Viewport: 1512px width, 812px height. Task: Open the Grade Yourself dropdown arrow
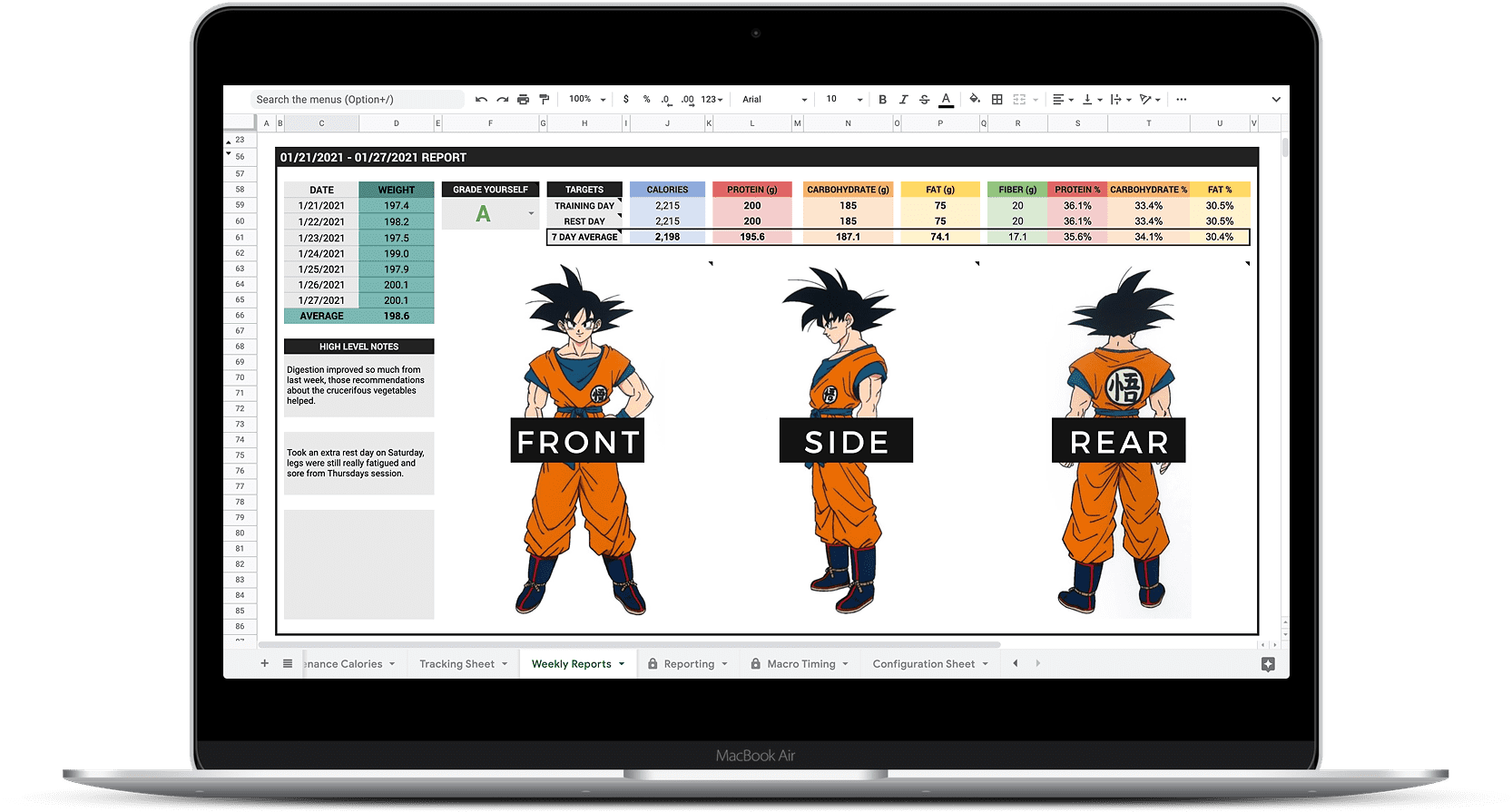pos(531,214)
